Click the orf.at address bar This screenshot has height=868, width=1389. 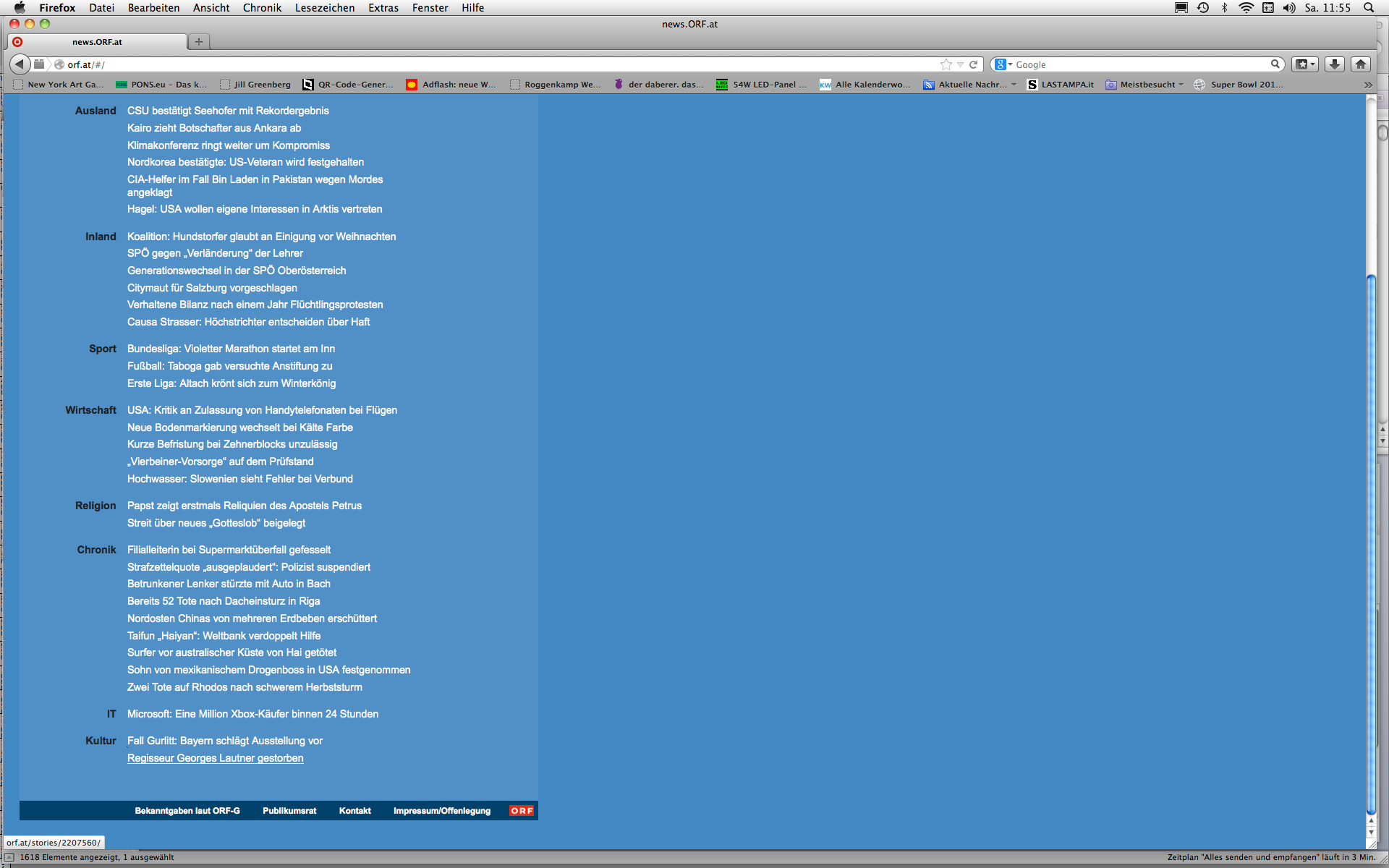coord(499,64)
